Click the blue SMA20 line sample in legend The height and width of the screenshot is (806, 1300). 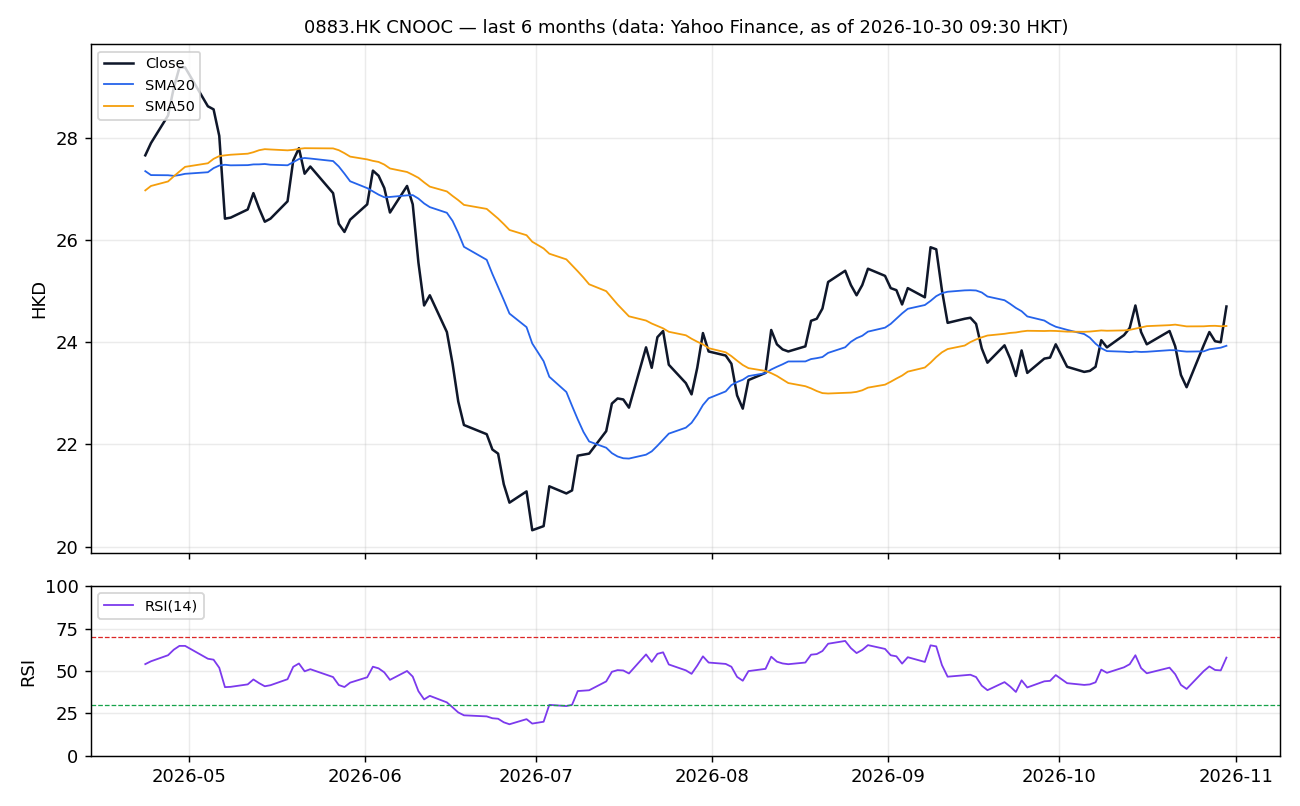pyautogui.click(x=121, y=86)
